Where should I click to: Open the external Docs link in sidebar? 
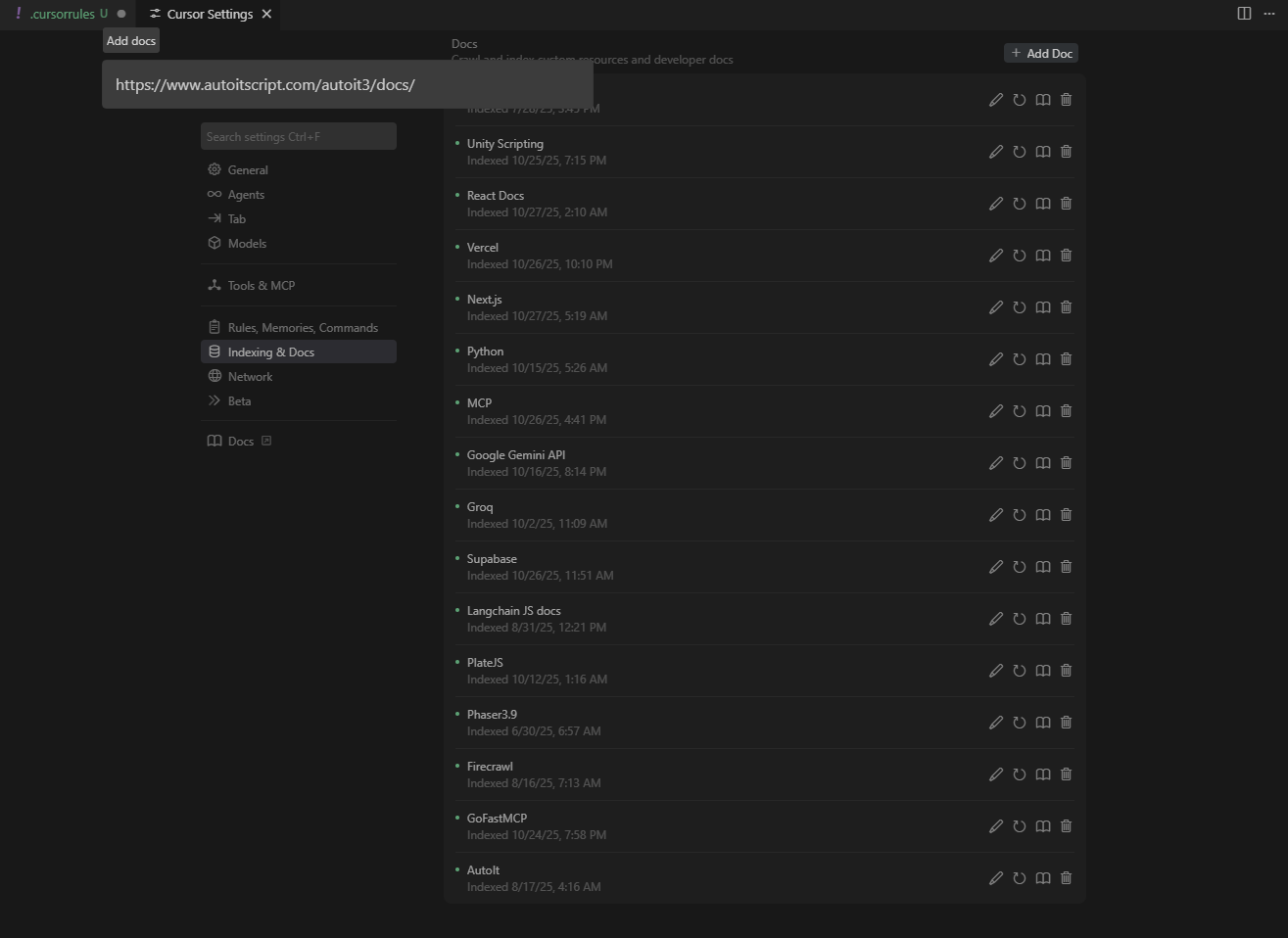(x=241, y=442)
